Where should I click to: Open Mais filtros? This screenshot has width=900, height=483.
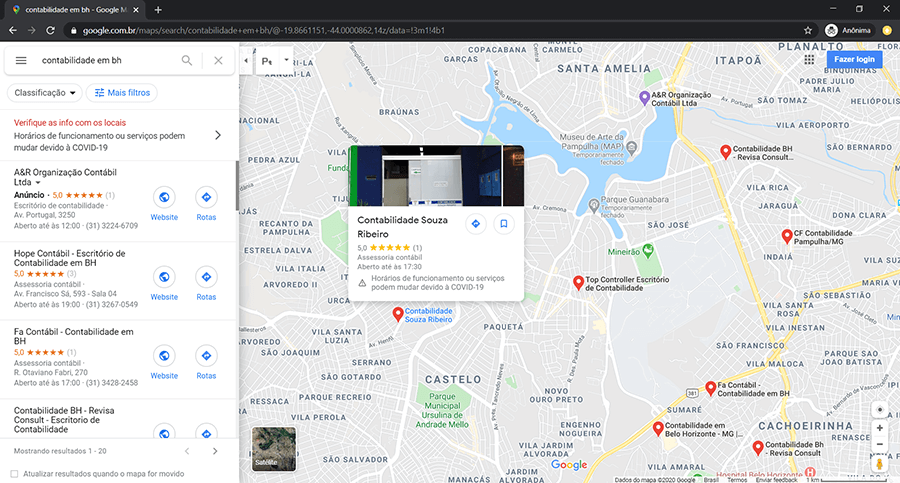122,92
